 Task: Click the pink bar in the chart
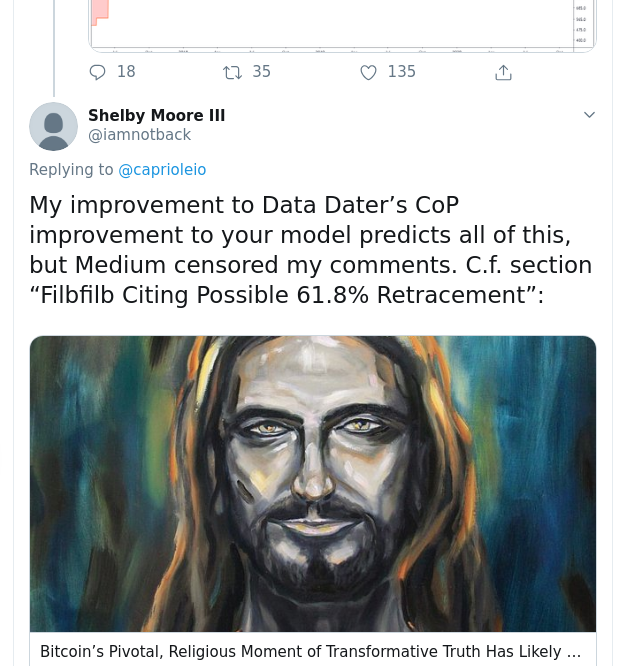click(x=100, y=13)
